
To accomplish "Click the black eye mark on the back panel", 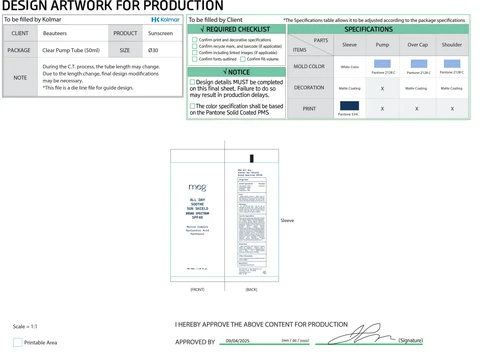I will click(252, 158).
